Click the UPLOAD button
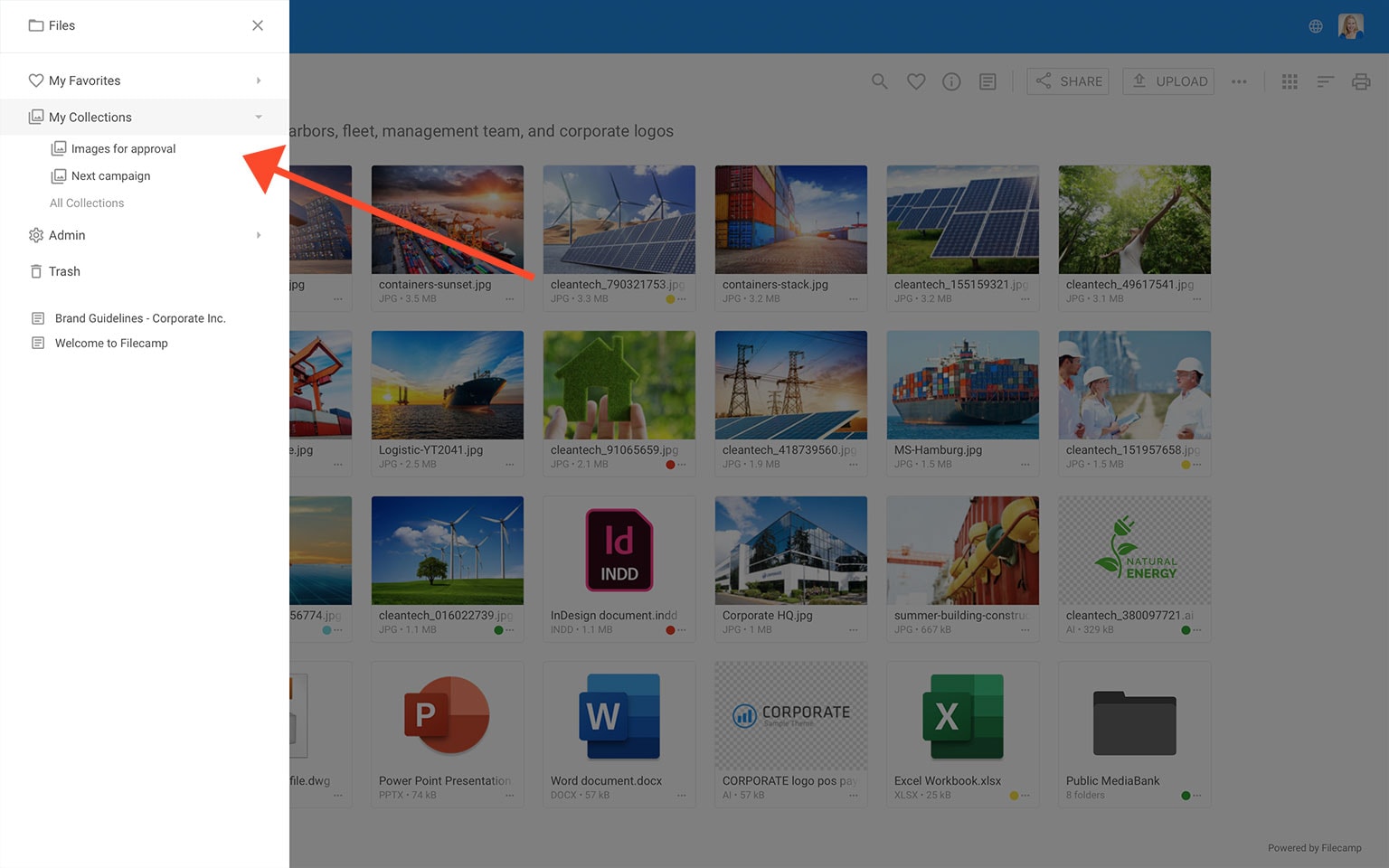This screenshot has height=868, width=1389. 1168,81
